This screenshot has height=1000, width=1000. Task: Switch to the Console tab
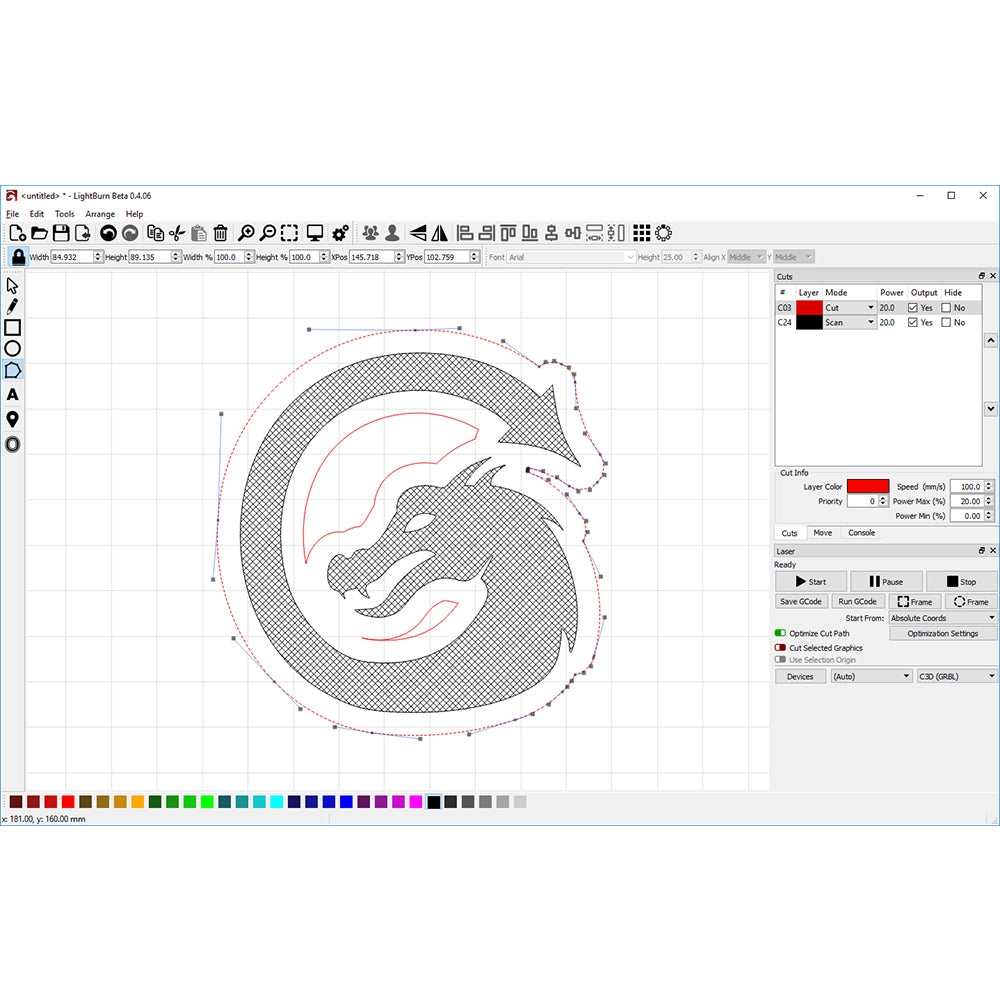[861, 532]
